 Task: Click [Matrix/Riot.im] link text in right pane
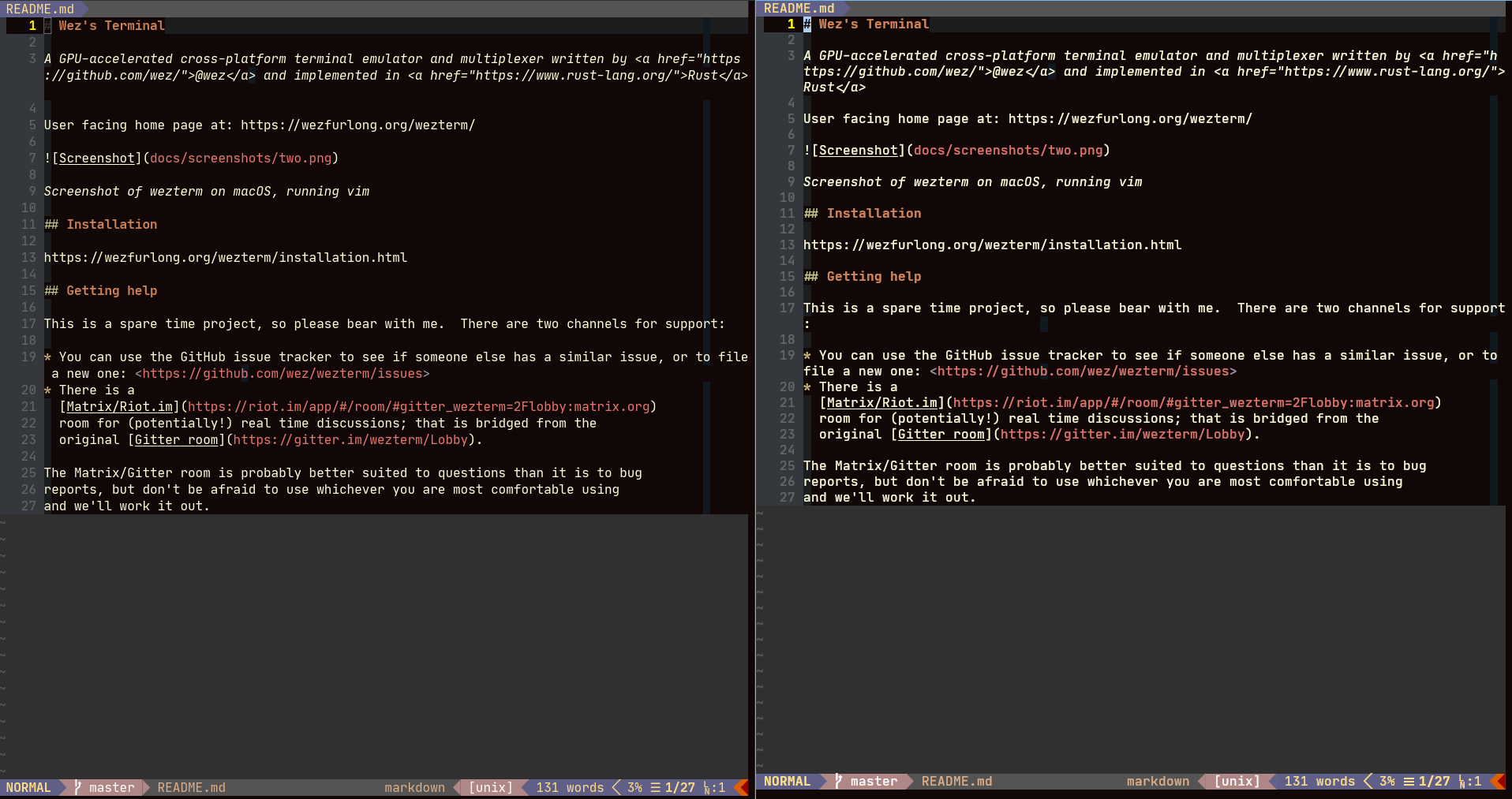pos(882,402)
